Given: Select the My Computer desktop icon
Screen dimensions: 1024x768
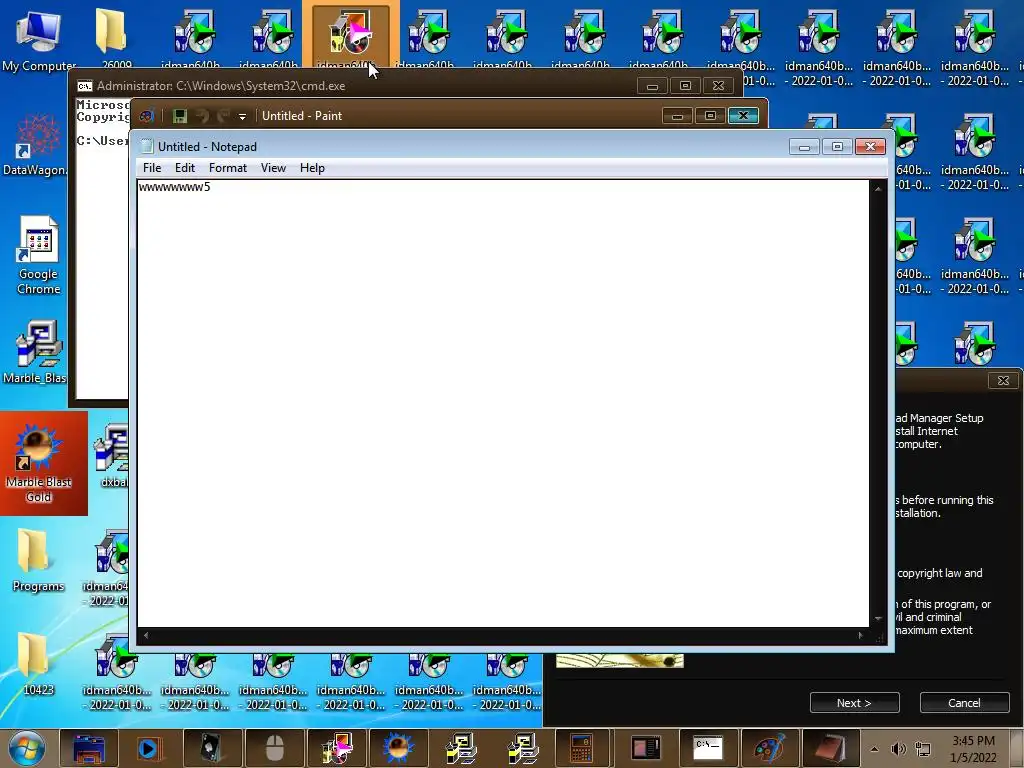Looking at the screenshot, I should [x=39, y=39].
